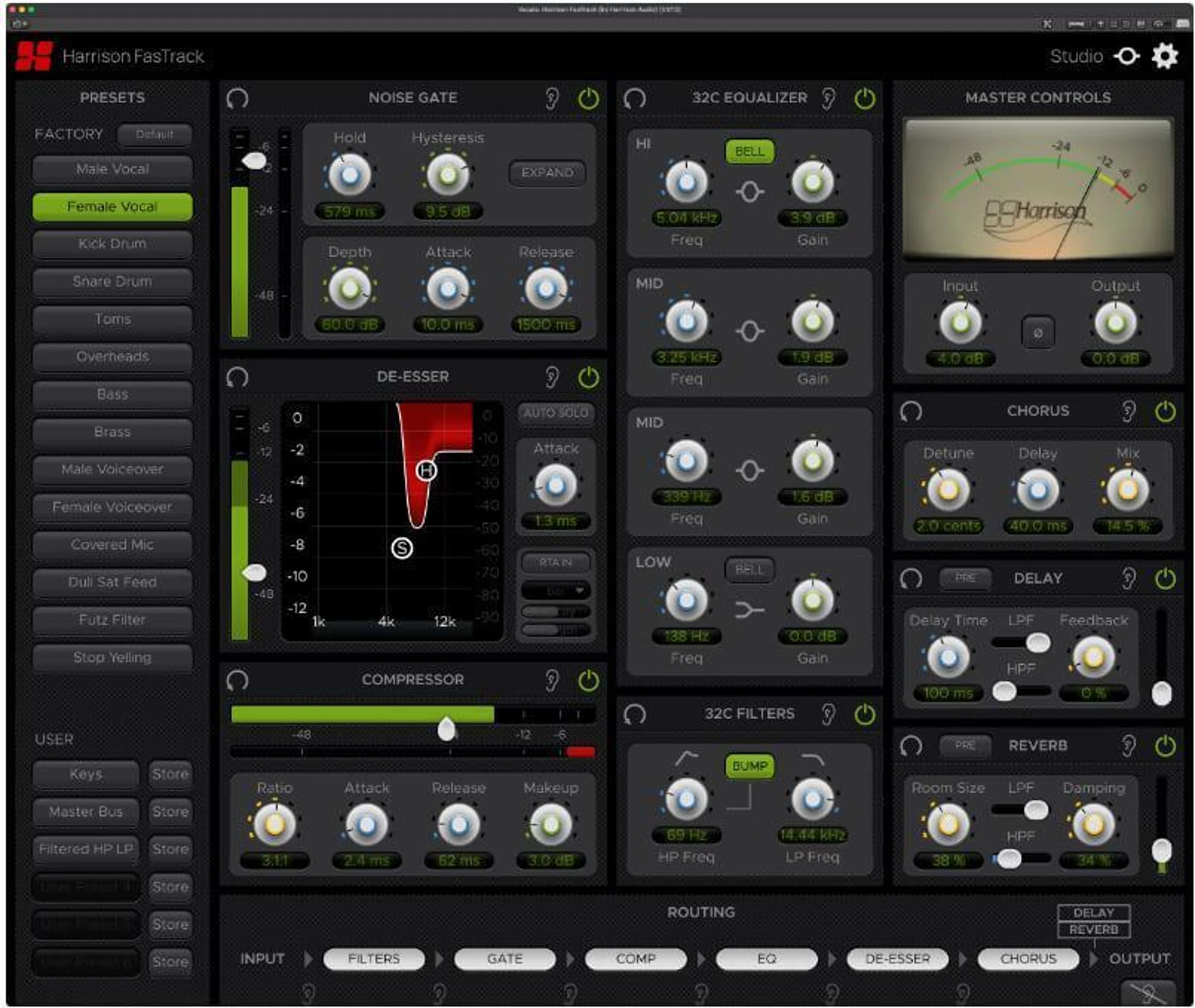This screenshot has height=1008, width=1195.
Task: Click the Studio theme icon
Action: [x=1127, y=56]
